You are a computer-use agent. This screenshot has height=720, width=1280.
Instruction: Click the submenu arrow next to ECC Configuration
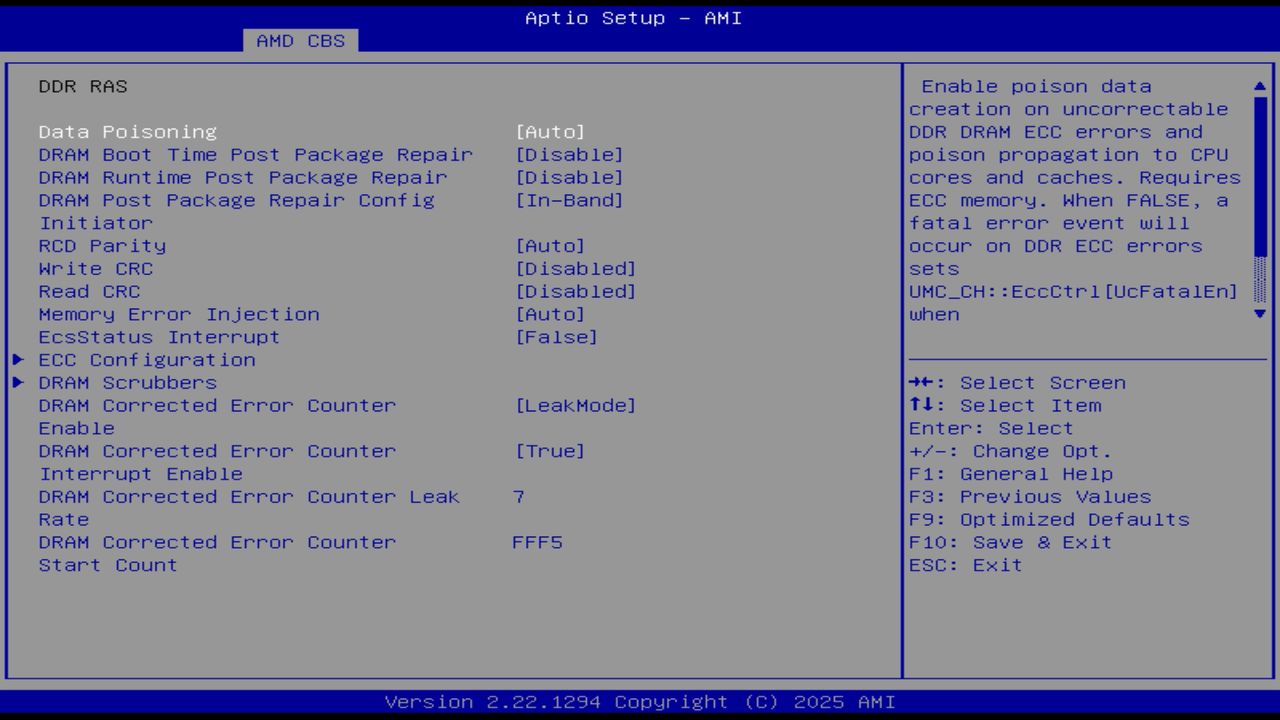[x=17, y=359]
